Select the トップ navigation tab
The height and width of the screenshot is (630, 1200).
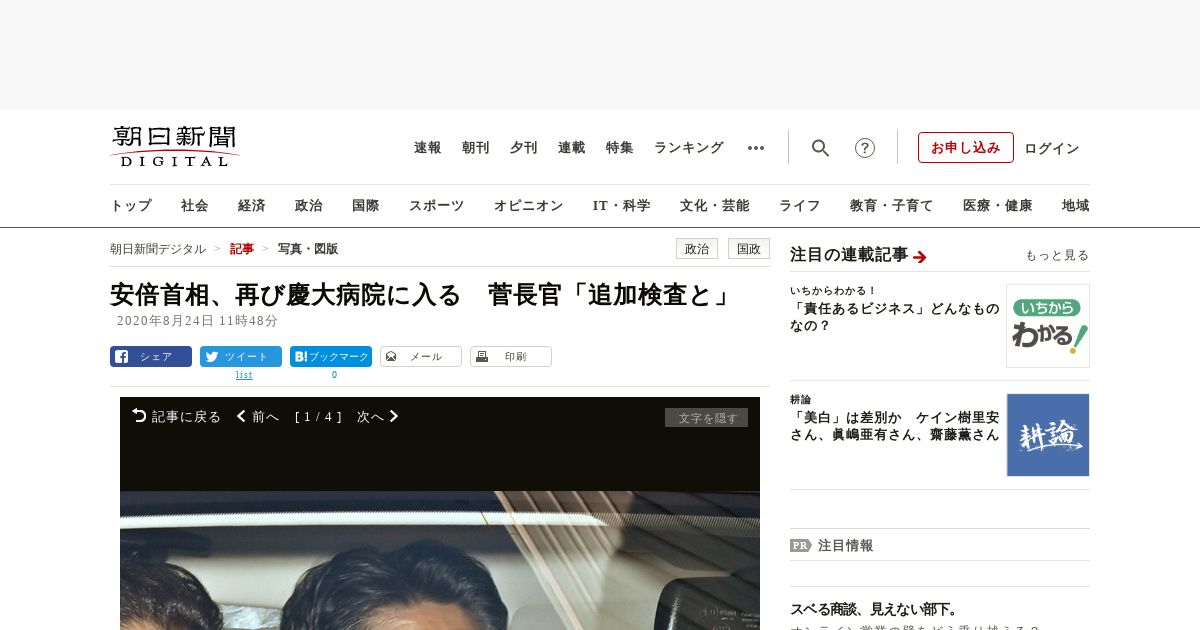(x=131, y=205)
